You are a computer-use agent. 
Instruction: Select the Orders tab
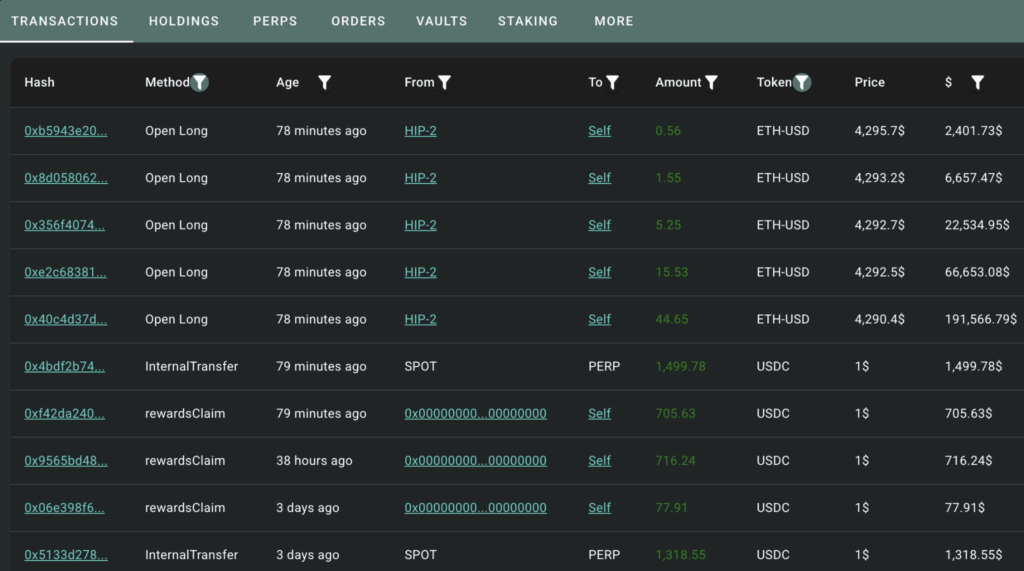pos(358,21)
